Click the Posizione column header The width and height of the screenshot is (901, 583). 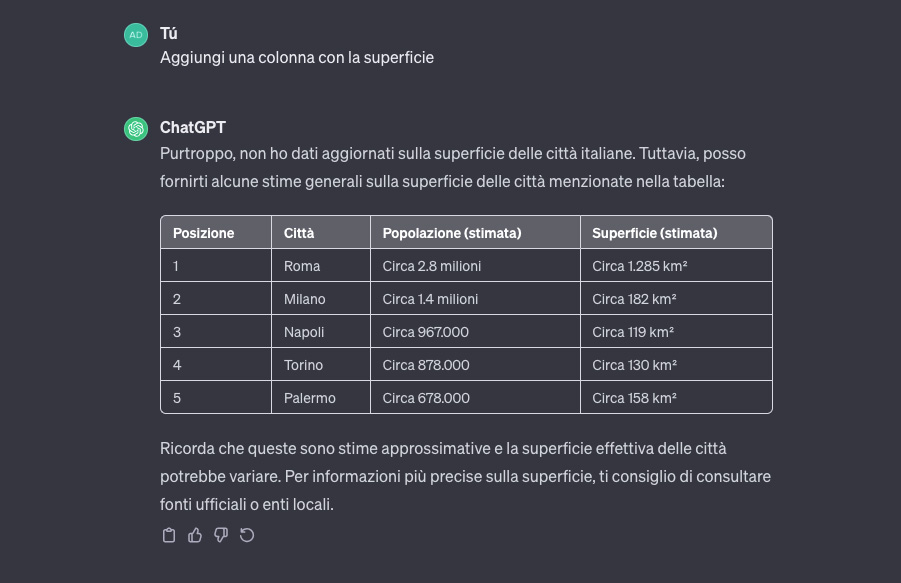point(204,233)
